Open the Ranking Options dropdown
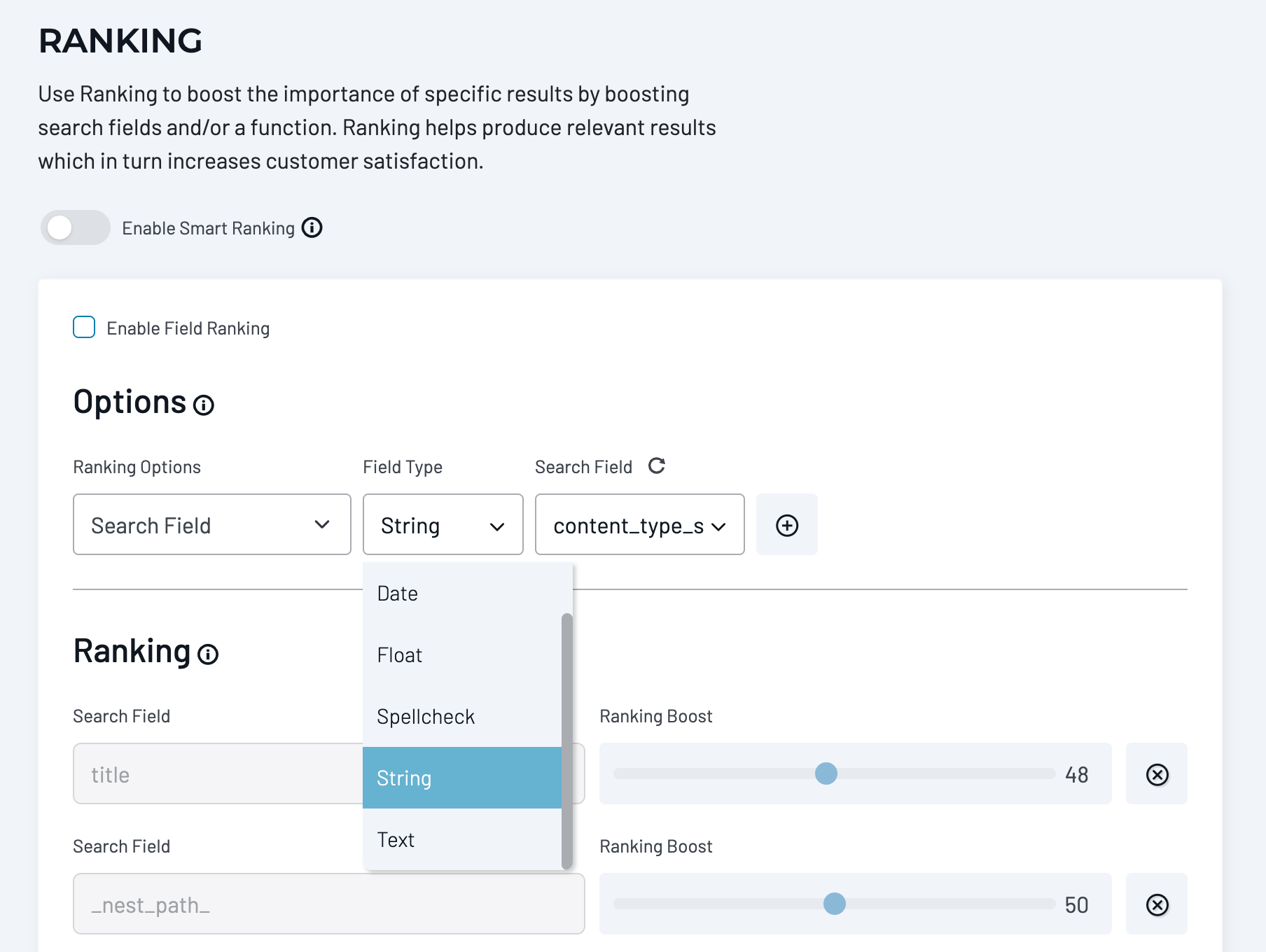This screenshot has width=1266, height=952. click(212, 525)
